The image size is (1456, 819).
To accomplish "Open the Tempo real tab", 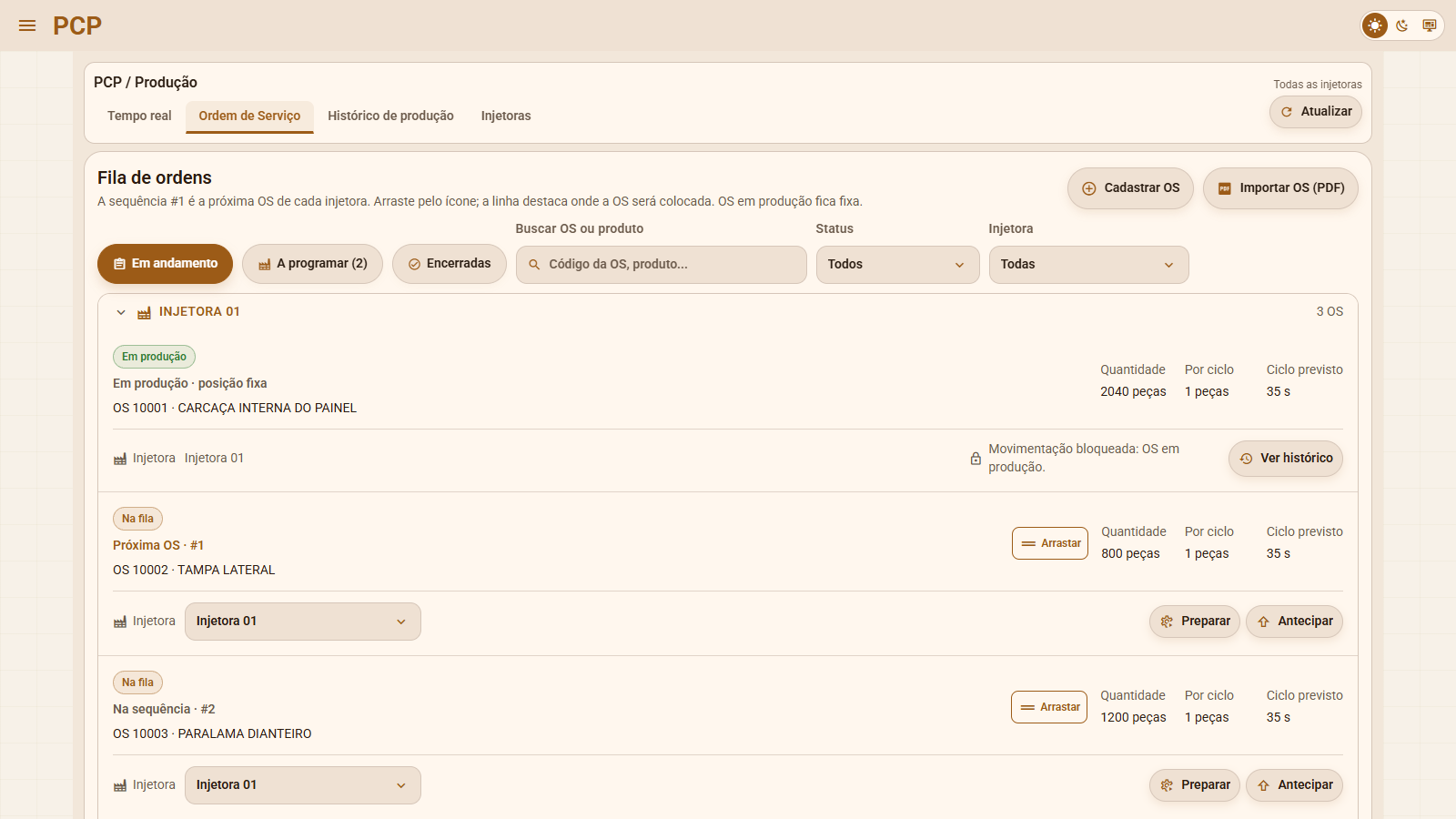I will coord(139,116).
